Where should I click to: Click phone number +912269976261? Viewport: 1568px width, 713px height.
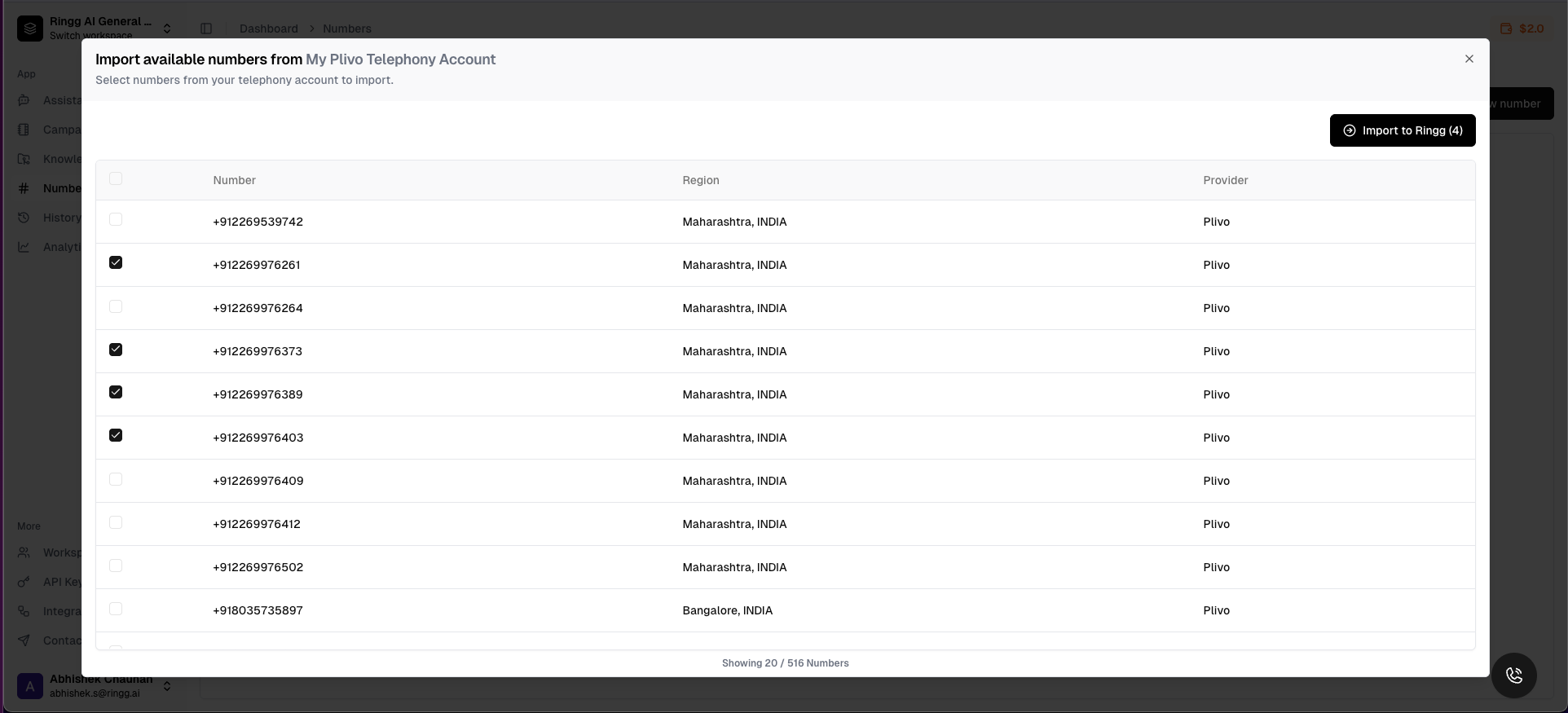pyautogui.click(x=257, y=265)
